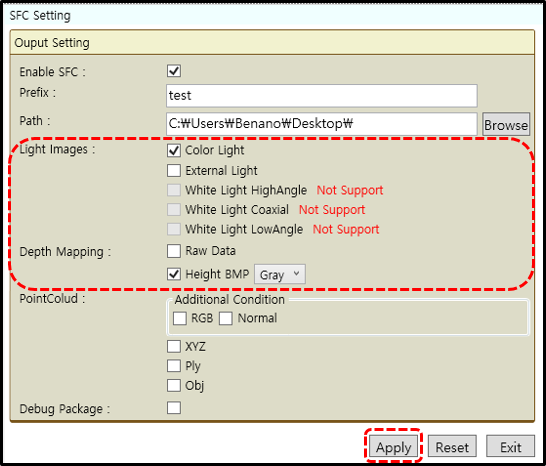Image resolution: width=546 pixels, height=466 pixels.
Task: Check the RGB additional condition
Action: pyautogui.click(x=180, y=318)
